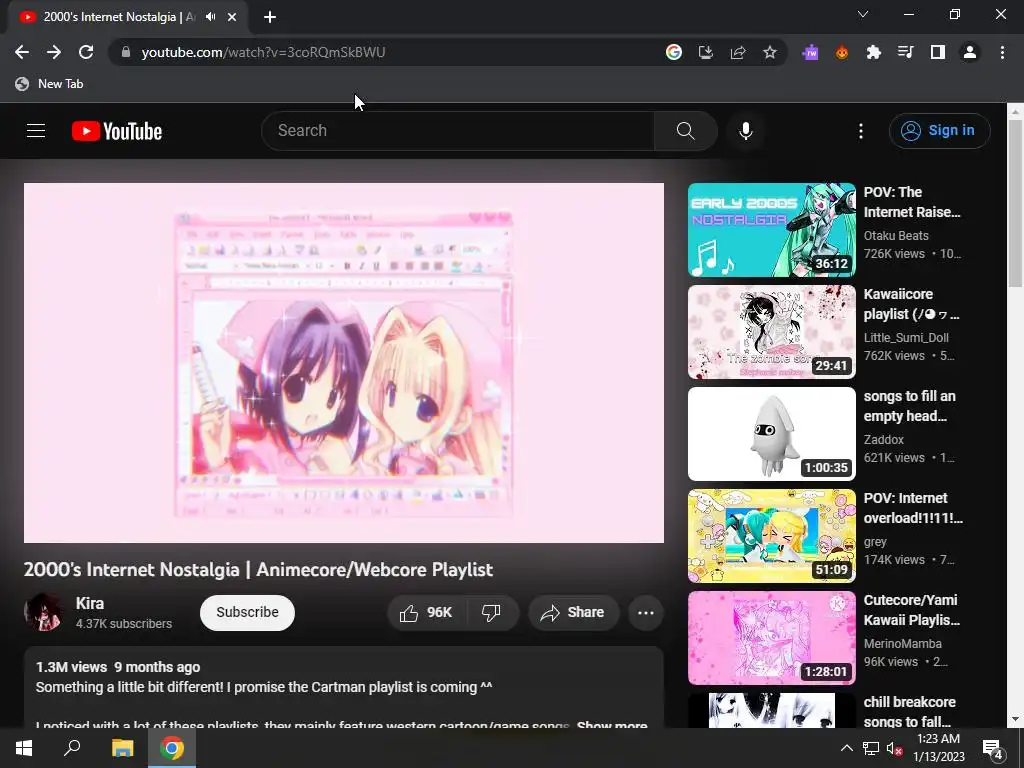Open the New Tab bookmark
The image size is (1024, 768).
50,84
